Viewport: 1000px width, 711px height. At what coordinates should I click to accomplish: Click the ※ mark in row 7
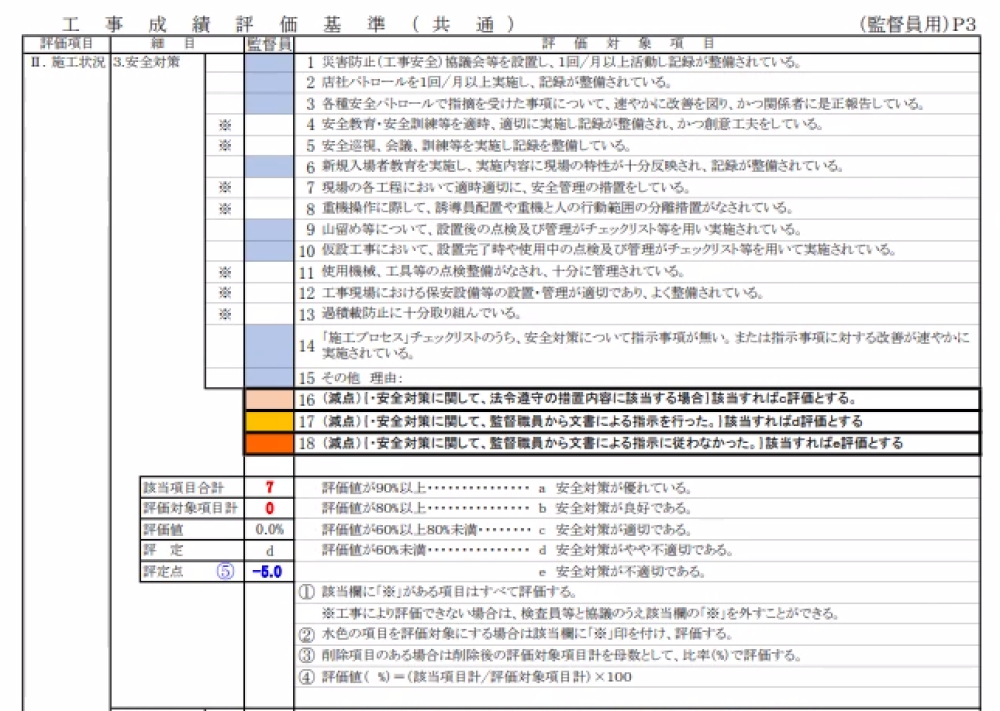pyautogui.click(x=224, y=187)
